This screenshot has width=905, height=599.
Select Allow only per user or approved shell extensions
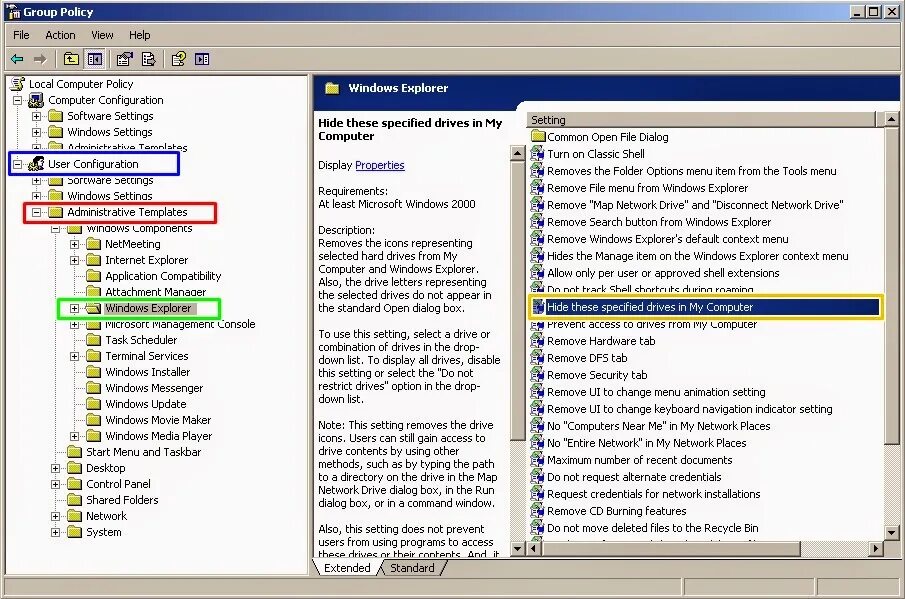pos(663,272)
